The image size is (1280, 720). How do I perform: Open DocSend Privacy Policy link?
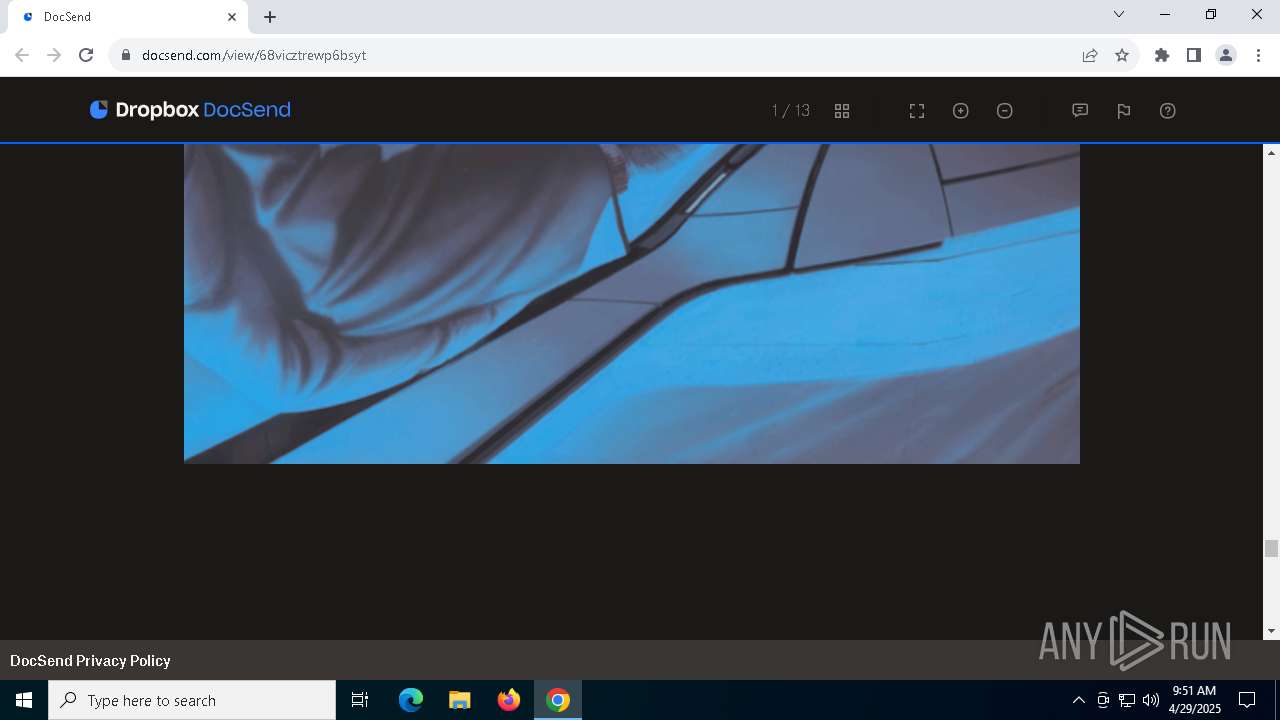pos(90,661)
